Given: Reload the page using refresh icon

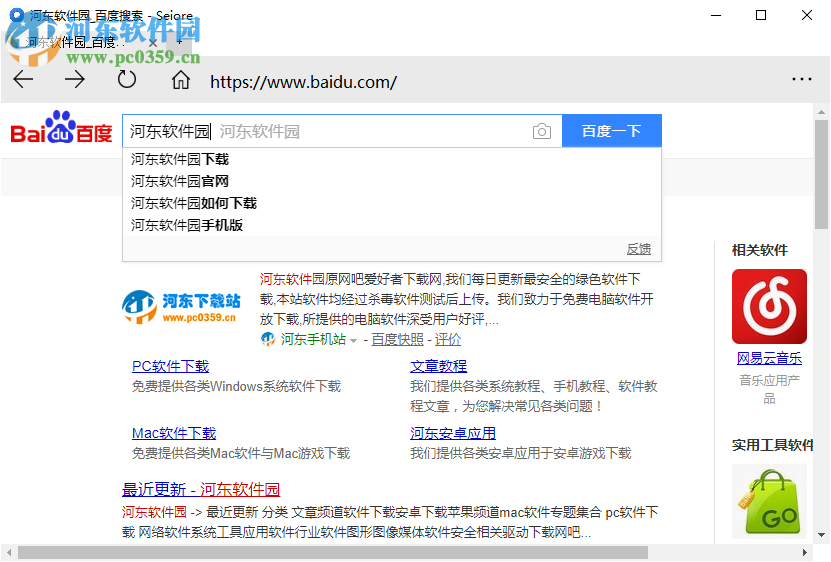Looking at the screenshot, I should 127,80.
